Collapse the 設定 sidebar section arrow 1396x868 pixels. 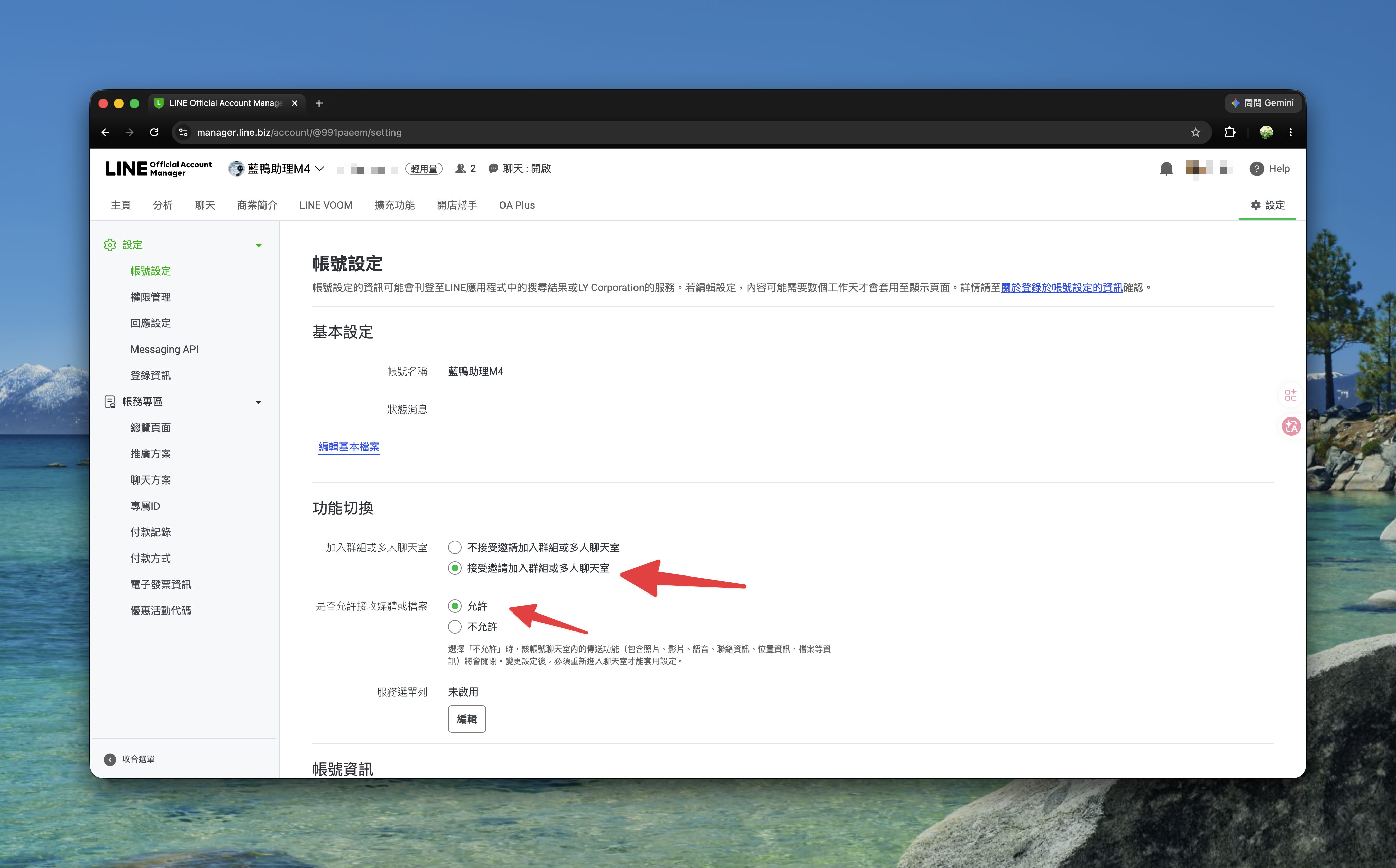(258, 246)
